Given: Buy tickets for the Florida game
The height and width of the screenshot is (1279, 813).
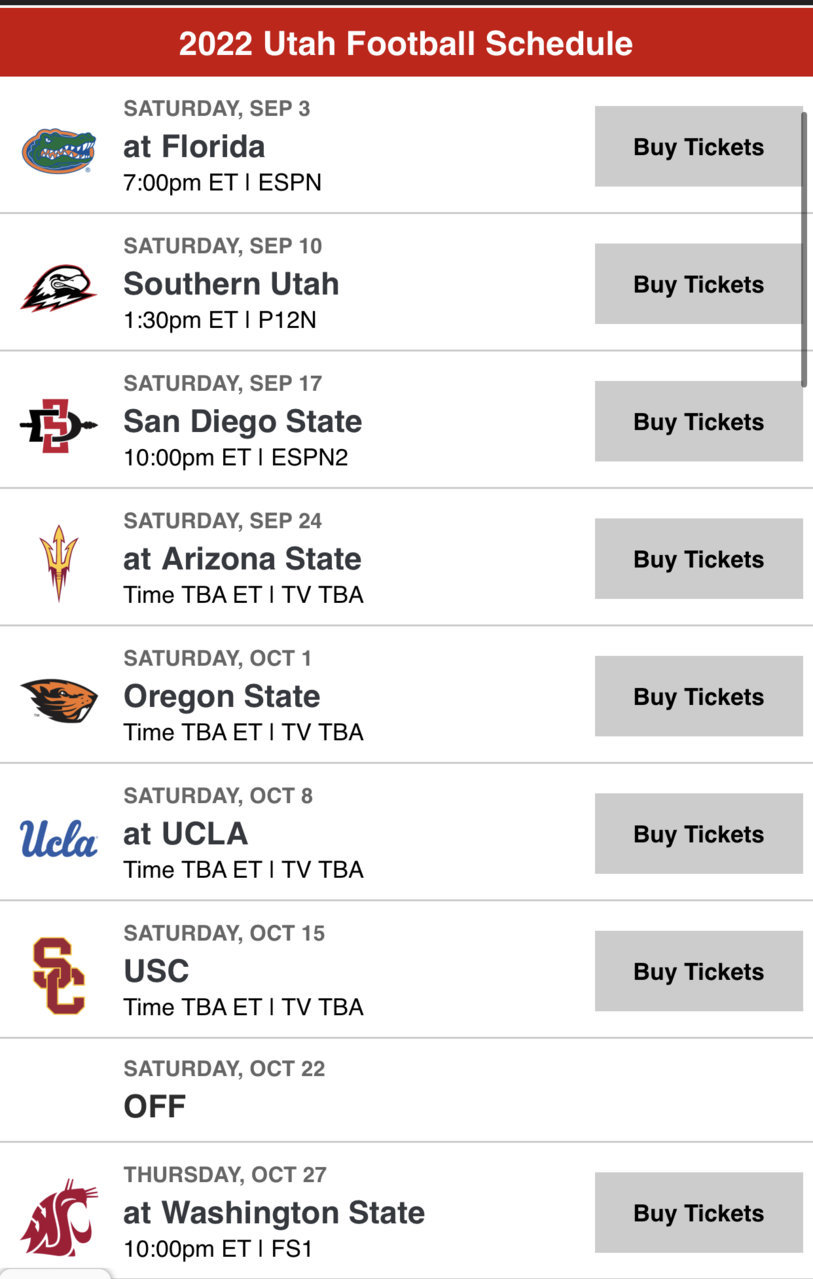Looking at the screenshot, I should [x=699, y=147].
